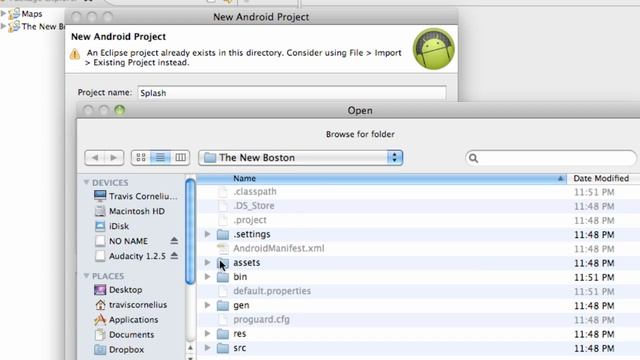The width and height of the screenshot is (640, 360).
Task: Select the bin folder icon
Action: [x=223, y=277]
